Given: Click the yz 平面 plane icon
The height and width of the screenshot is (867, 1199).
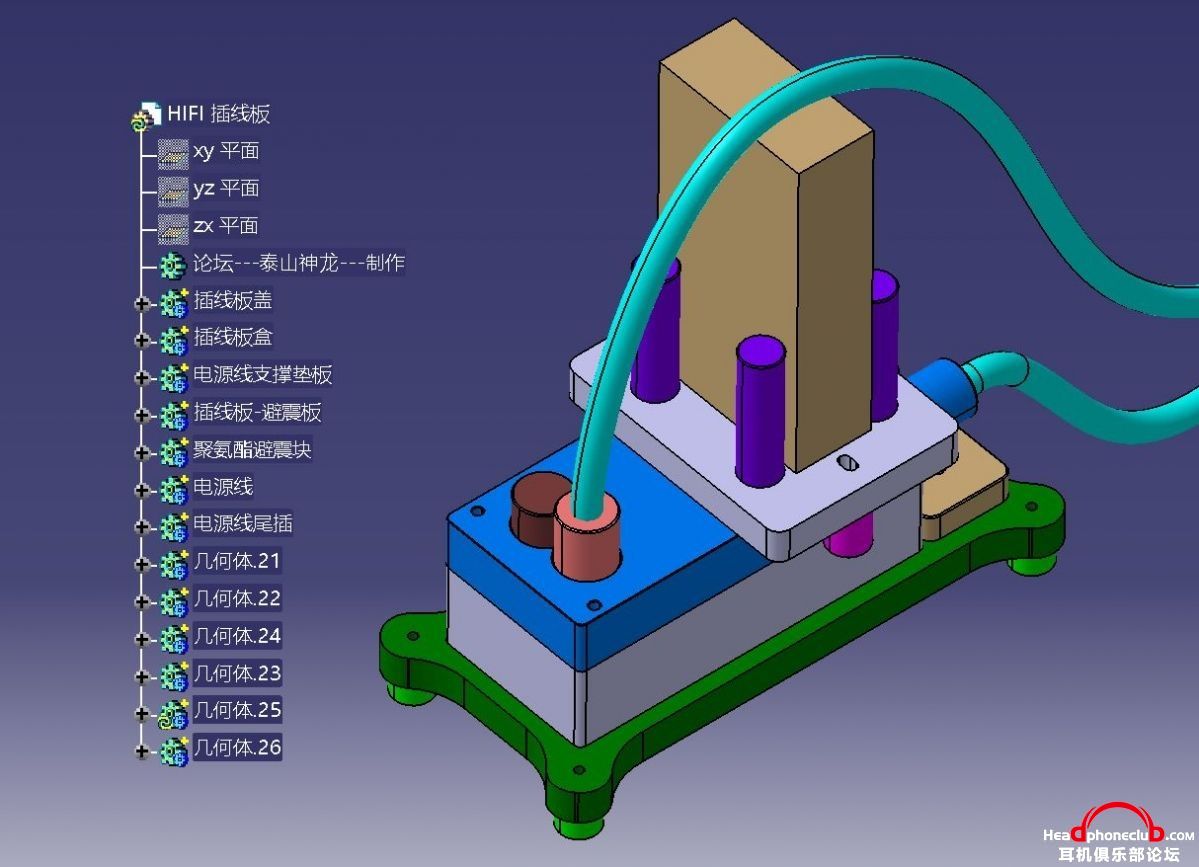Looking at the screenshot, I should [x=173, y=191].
